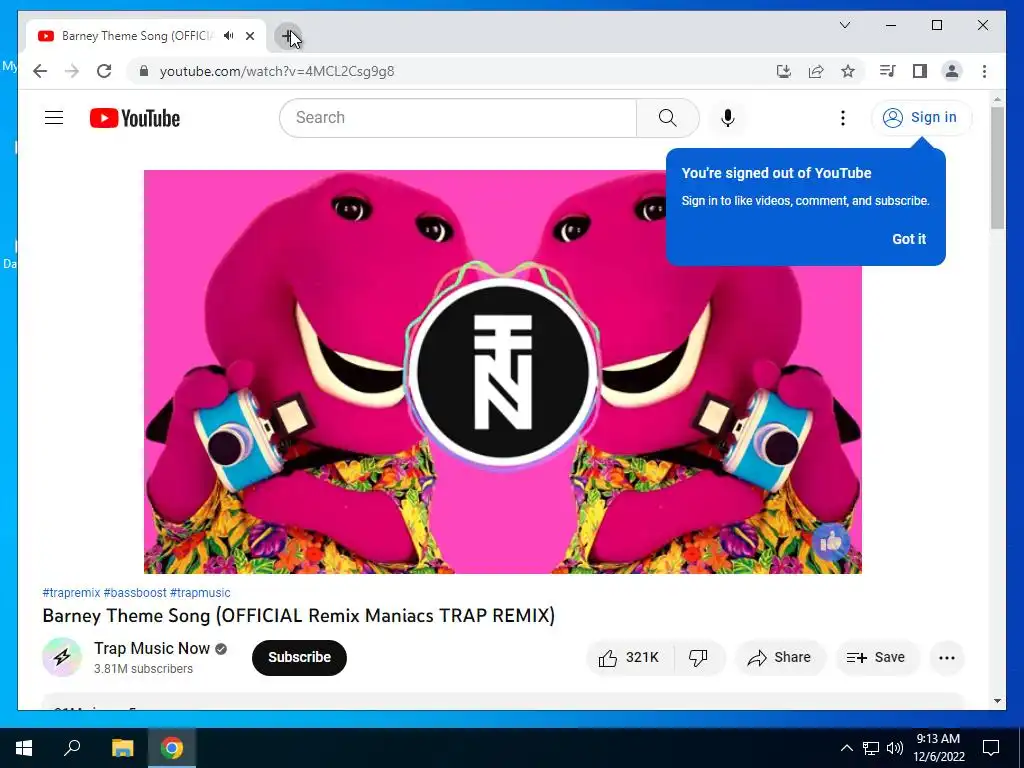
Task: Start voice search with the microphone
Action: pos(728,118)
